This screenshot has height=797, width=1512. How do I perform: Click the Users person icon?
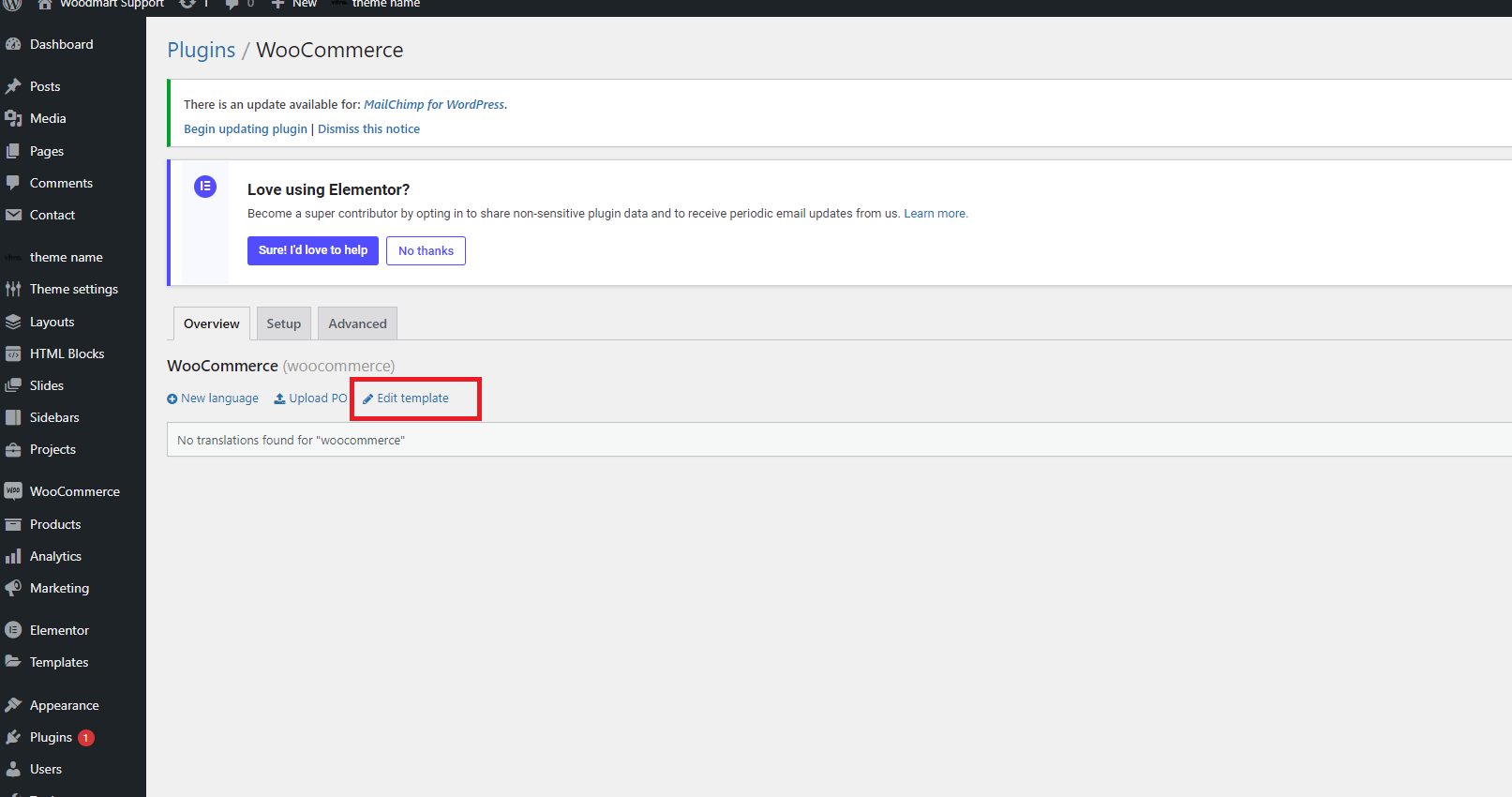[13, 769]
